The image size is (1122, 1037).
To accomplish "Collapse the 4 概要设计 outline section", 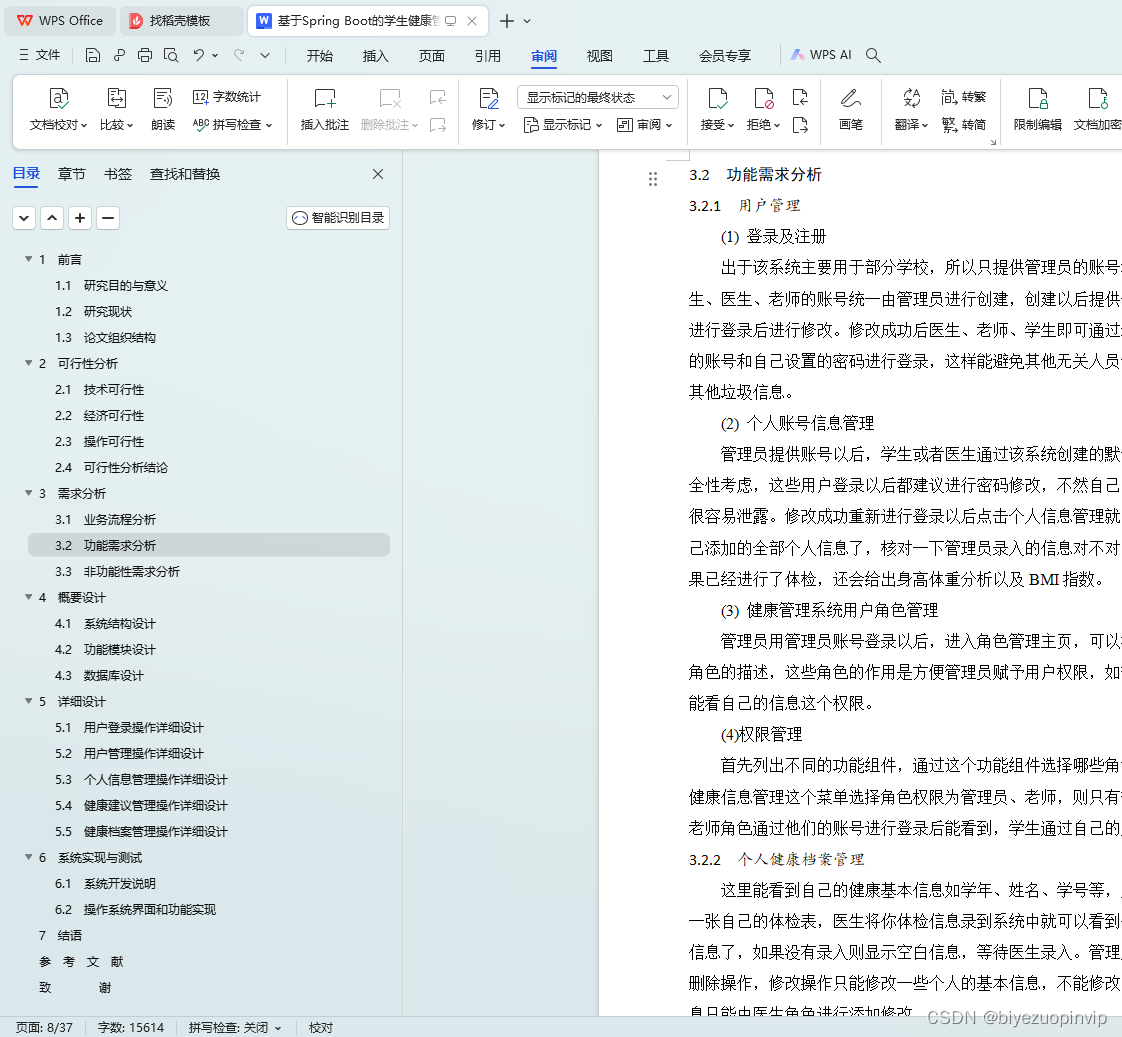I will click(29, 597).
